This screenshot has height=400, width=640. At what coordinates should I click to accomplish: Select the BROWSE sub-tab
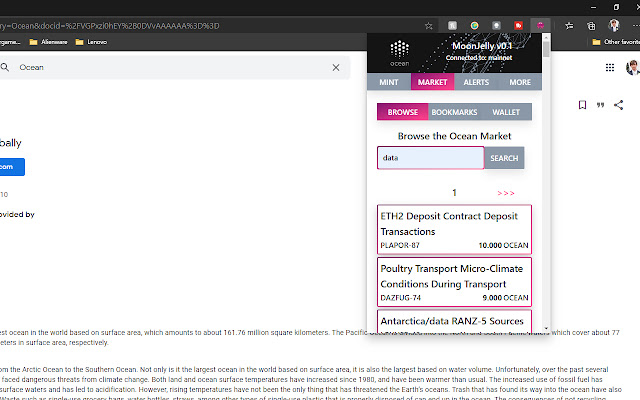402,112
